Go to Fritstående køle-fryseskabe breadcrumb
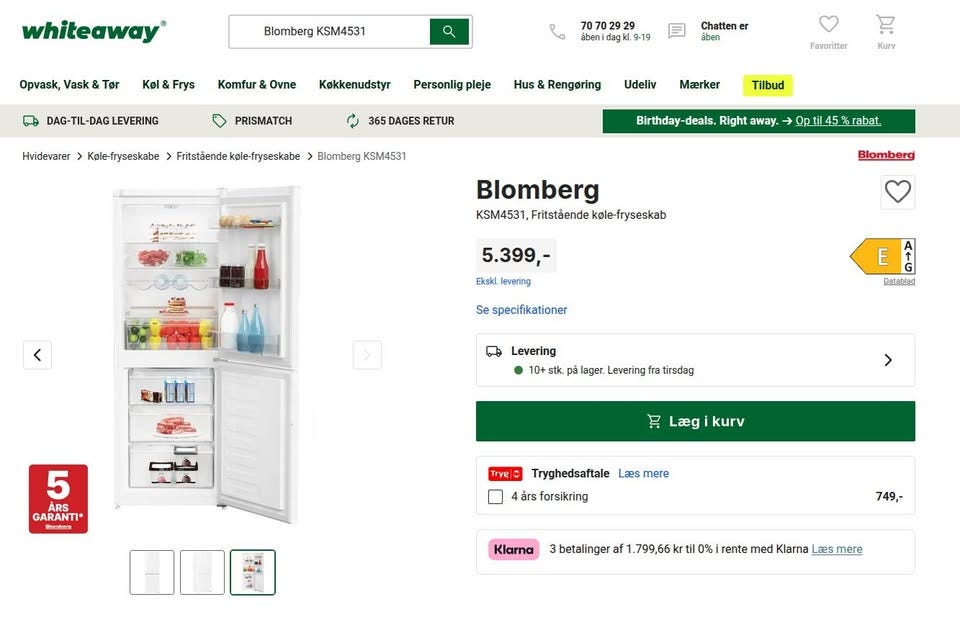Viewport: 960px width, 638px height. click(x=238, y=156)
